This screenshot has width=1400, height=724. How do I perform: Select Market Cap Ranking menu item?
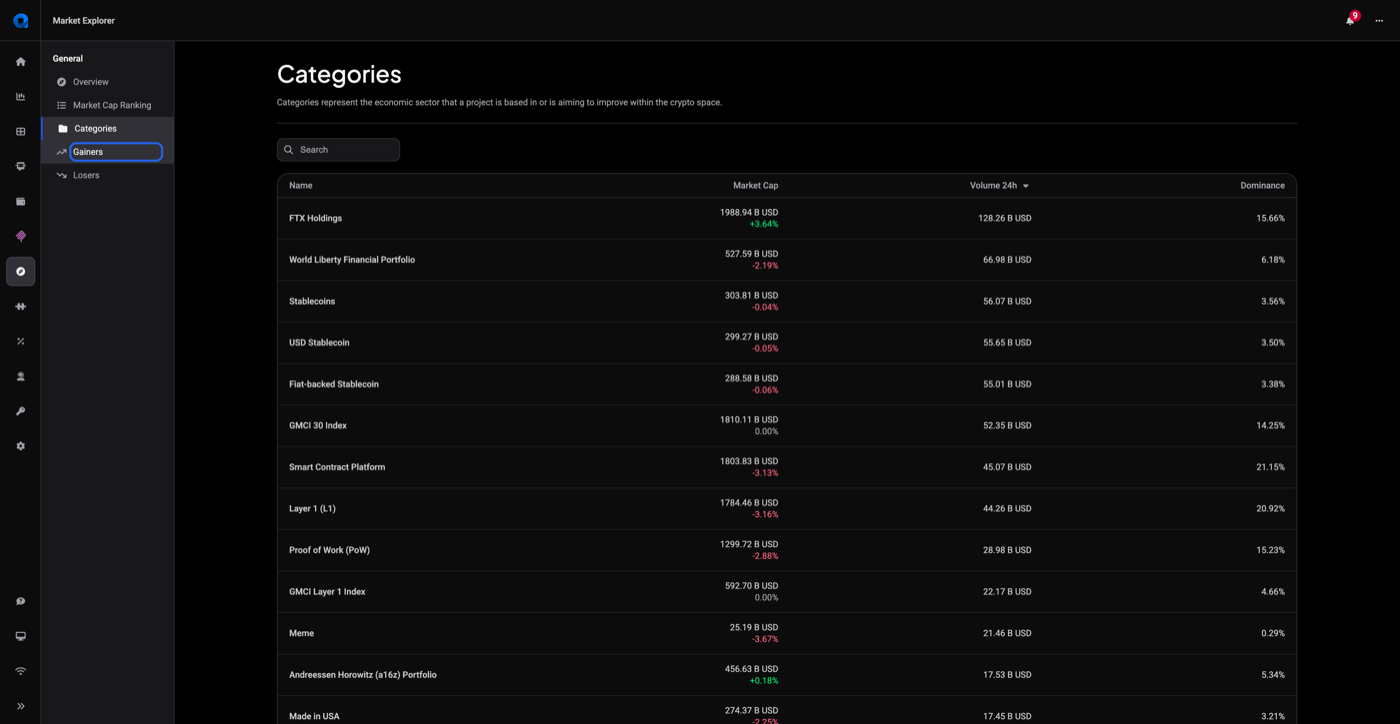click(x=107, y=105)
